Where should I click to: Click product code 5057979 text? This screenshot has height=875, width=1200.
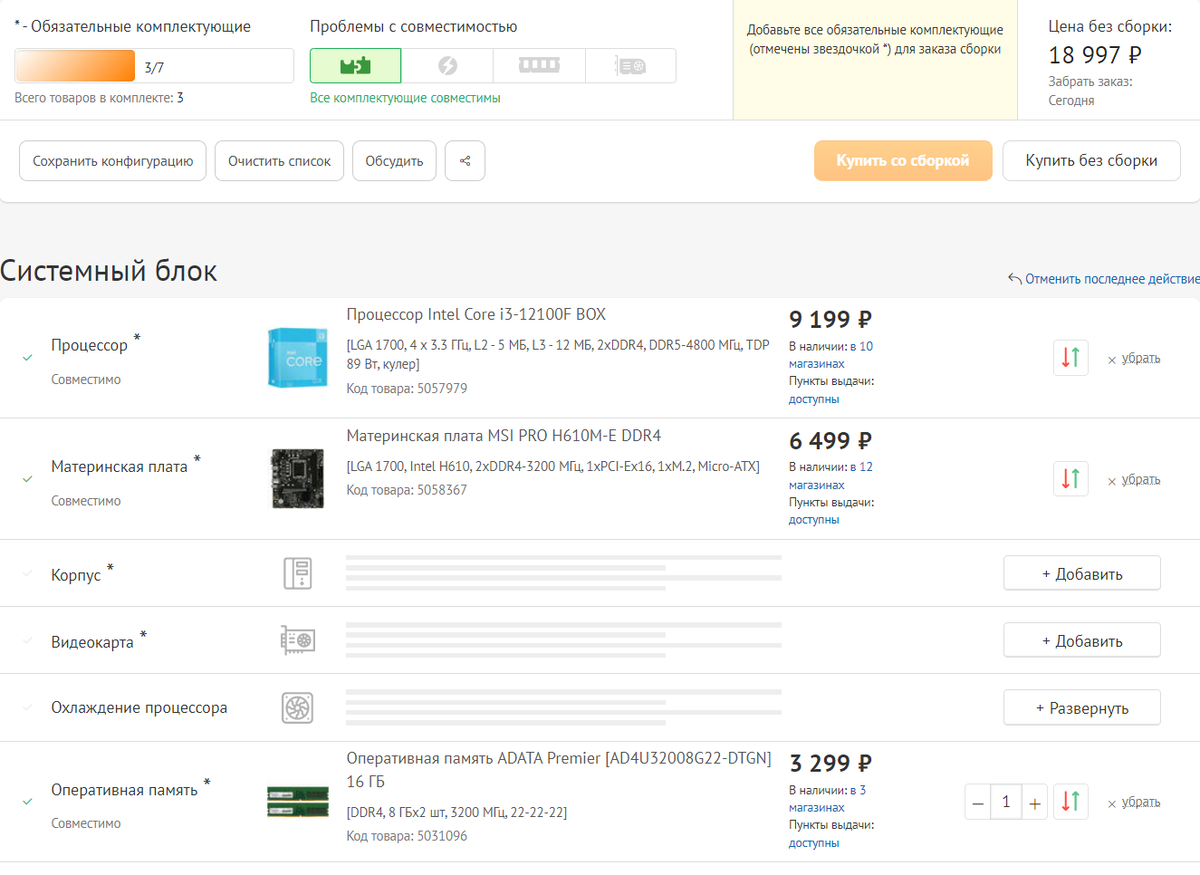click(x=407, y=388)
